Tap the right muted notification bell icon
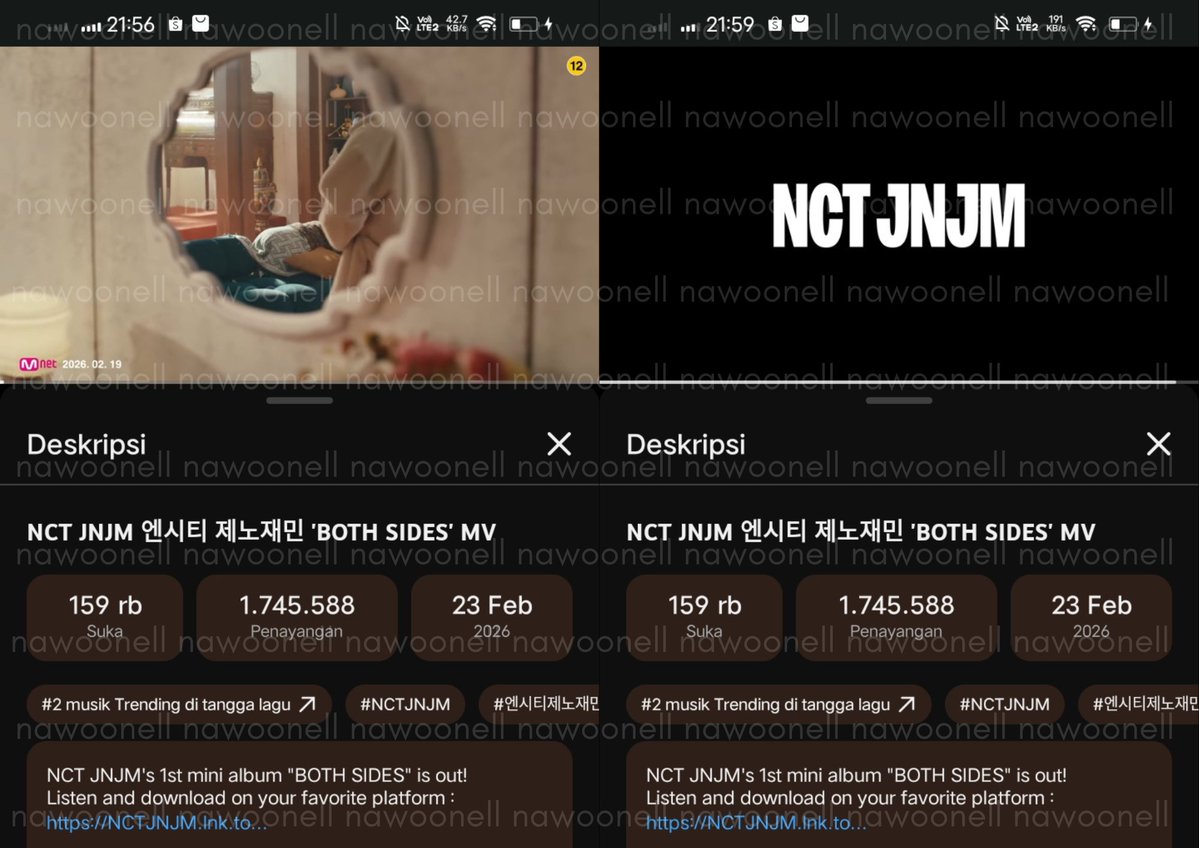 1002,24
